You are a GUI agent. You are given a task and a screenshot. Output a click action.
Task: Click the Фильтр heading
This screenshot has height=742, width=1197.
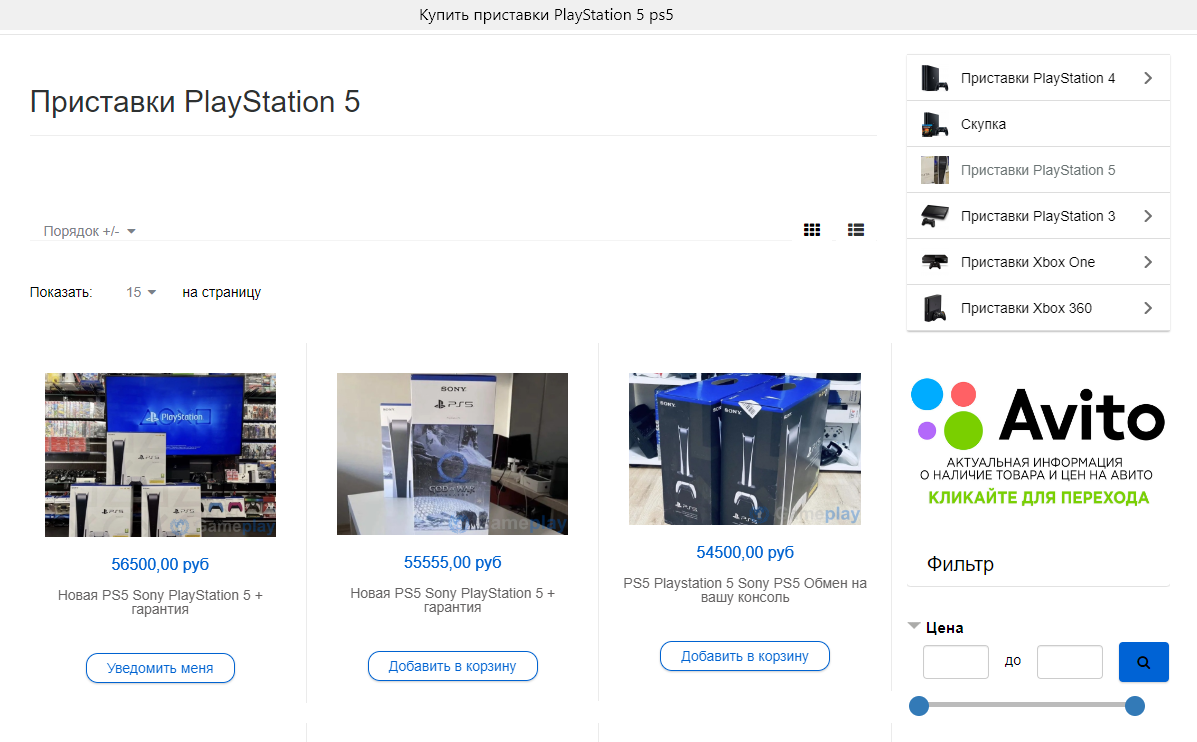960,564
